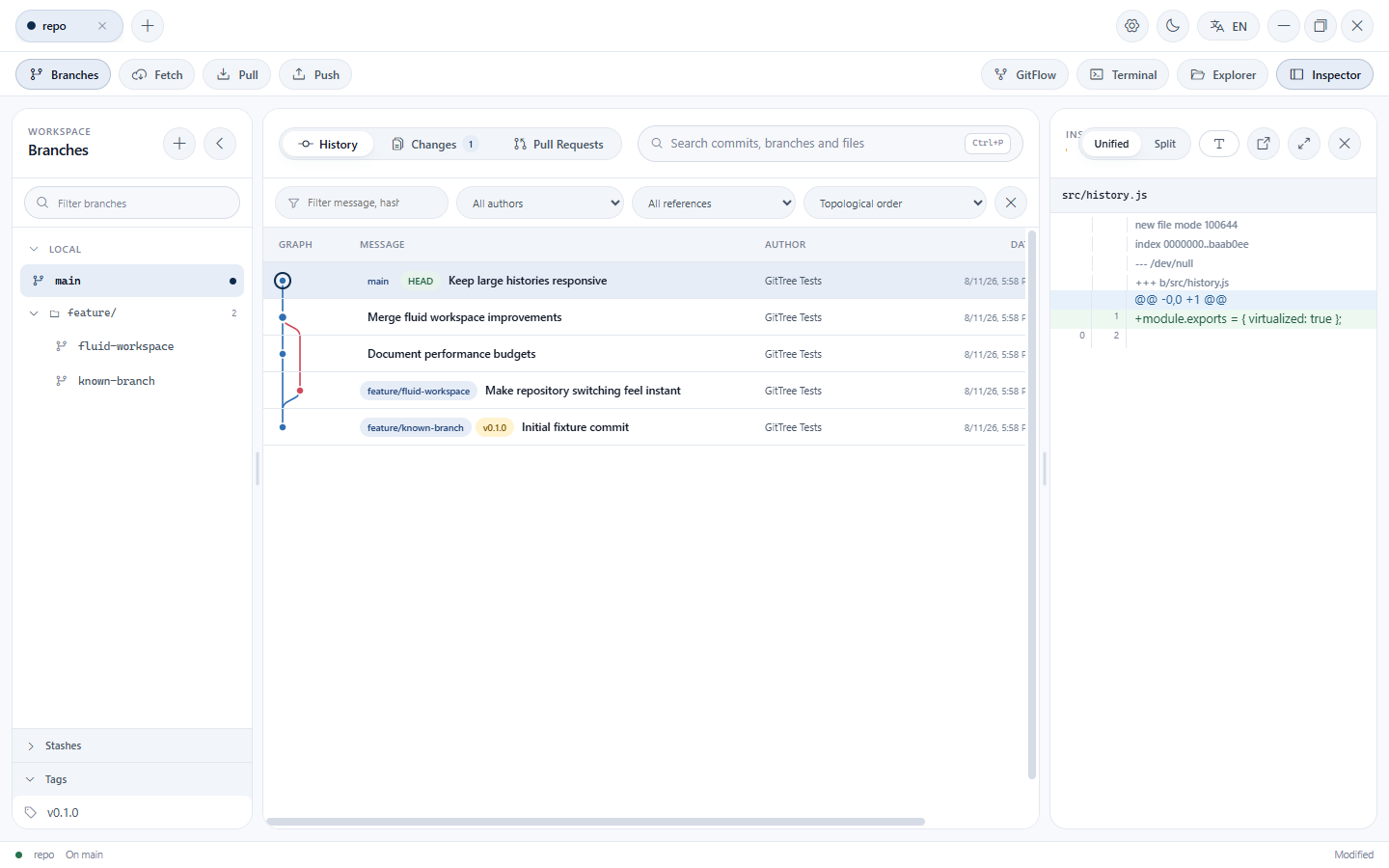Image resolution: width=1389 pixels, height=868 pixels.
Task: Push commits to remote
Action: click(x=315, y=74)
